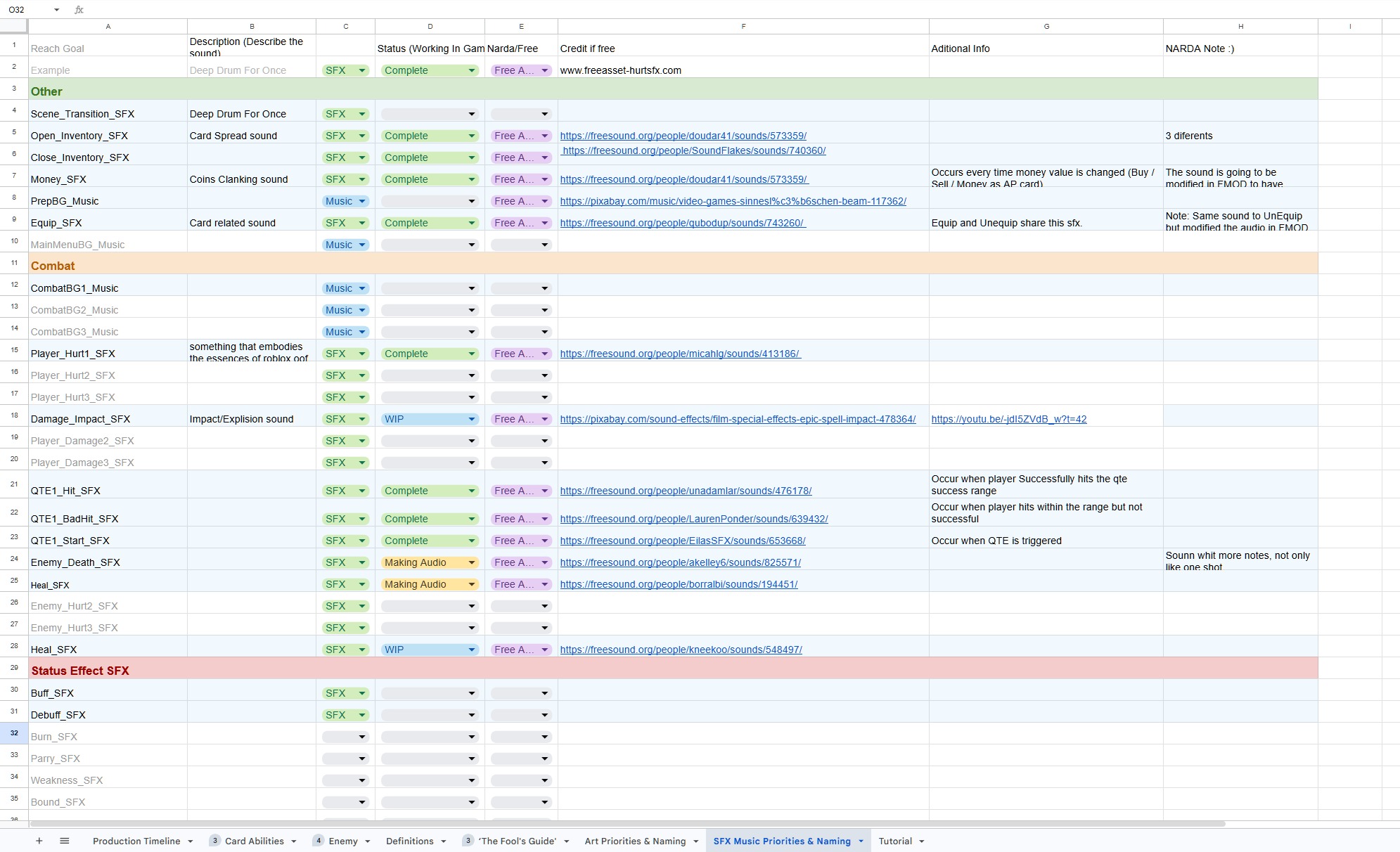Select row 11 header
Image resolution: width=1400 pixels, height=852 pixels.
coord(14,263)
